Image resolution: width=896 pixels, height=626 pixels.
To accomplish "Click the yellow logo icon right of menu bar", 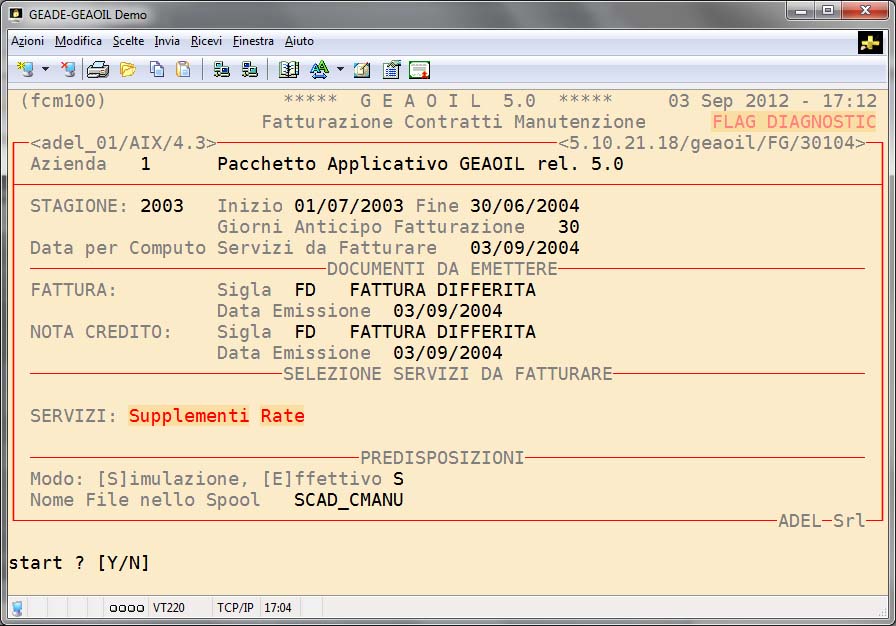I will pyautogui.click(x=870, y=42).
